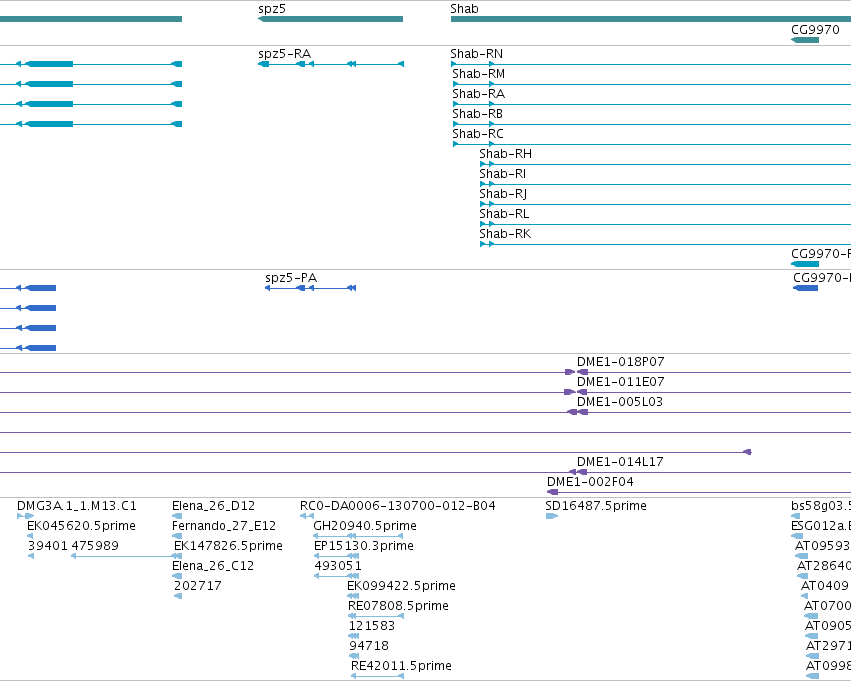
Task: Select the Shab-RA transcript
Action: [x=479, y=94]
